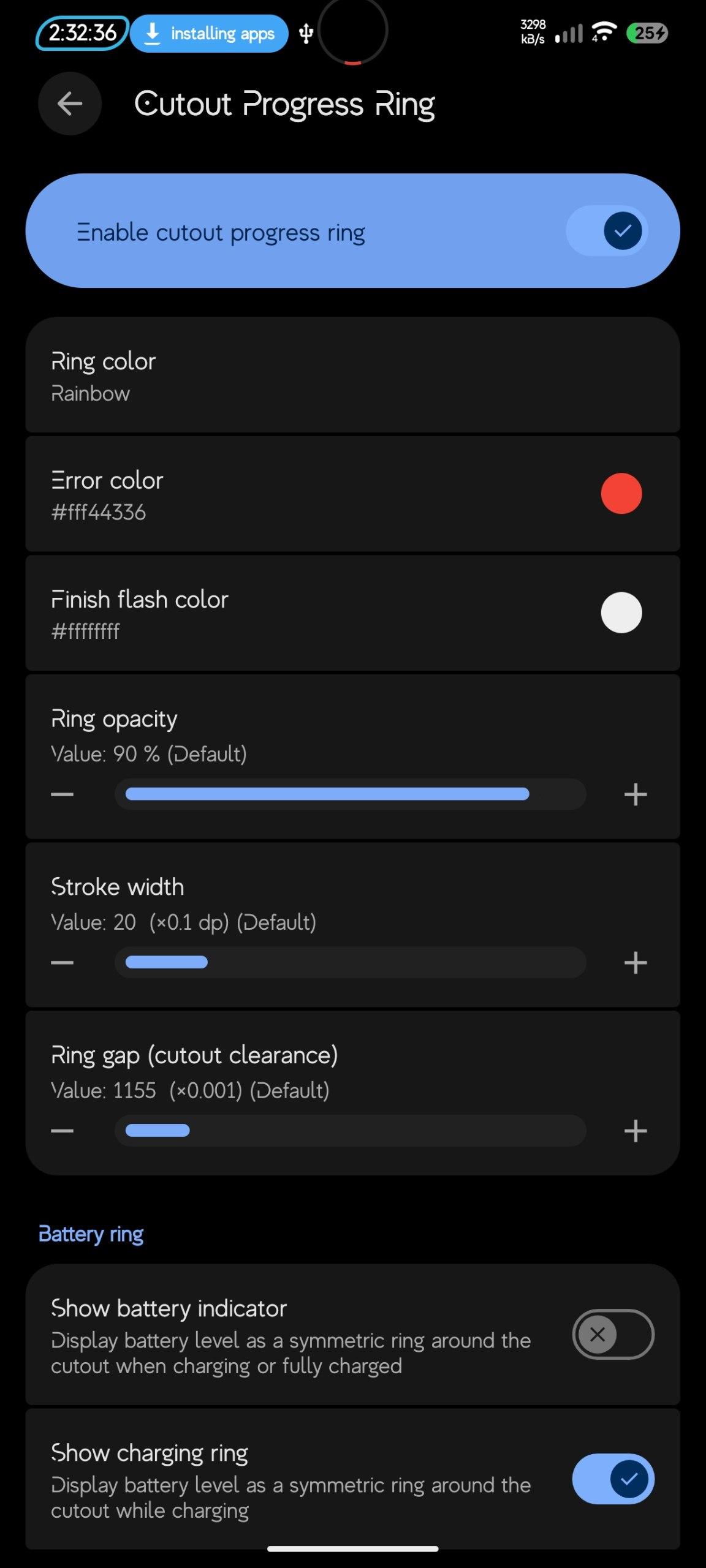Image resolution: width=706 pixels, height=1568 pixels.
Task: Open Finish flash color setting row
Action: coord(353,612)
